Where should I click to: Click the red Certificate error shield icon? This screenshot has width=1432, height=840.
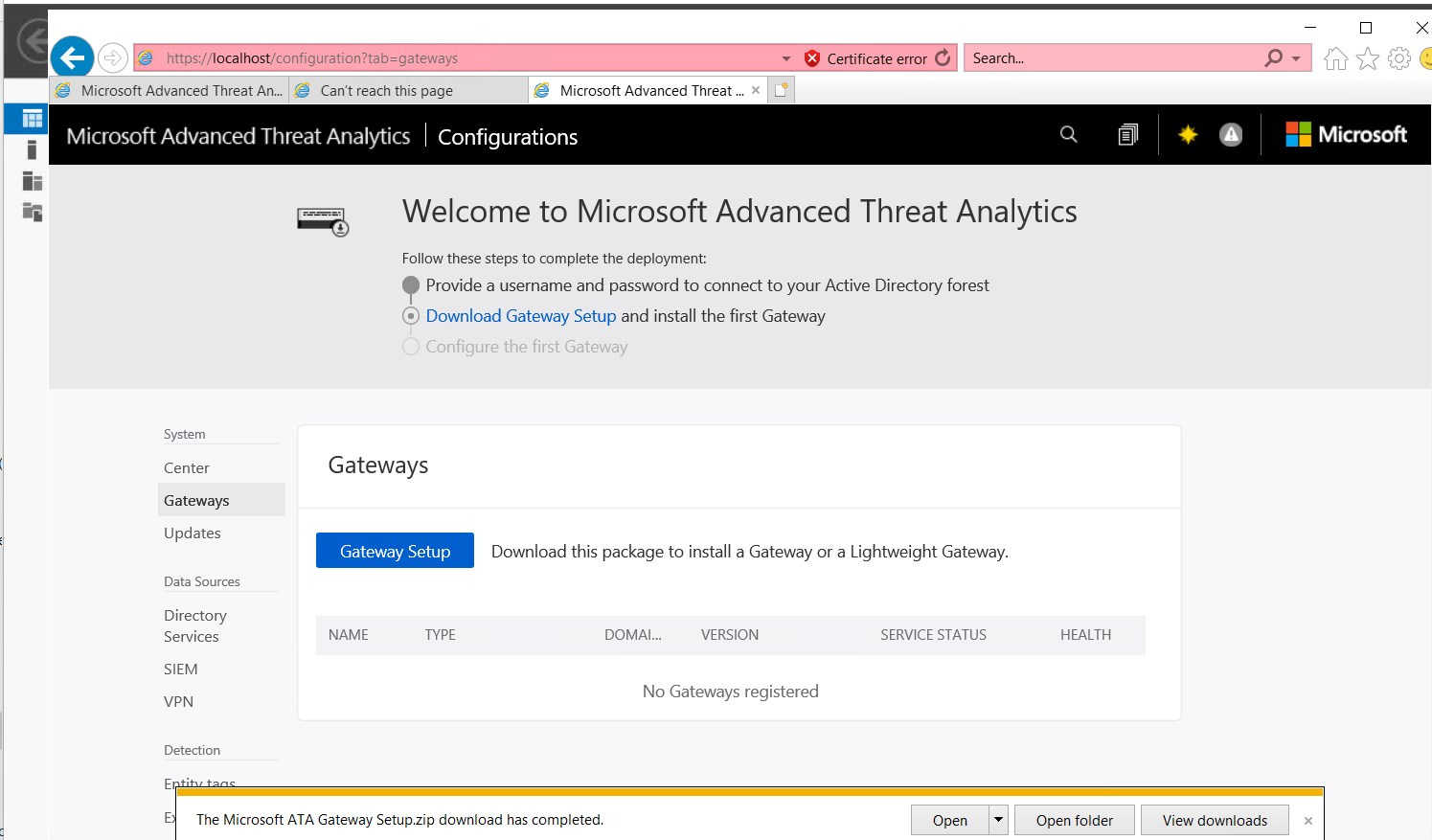[812, 58]
